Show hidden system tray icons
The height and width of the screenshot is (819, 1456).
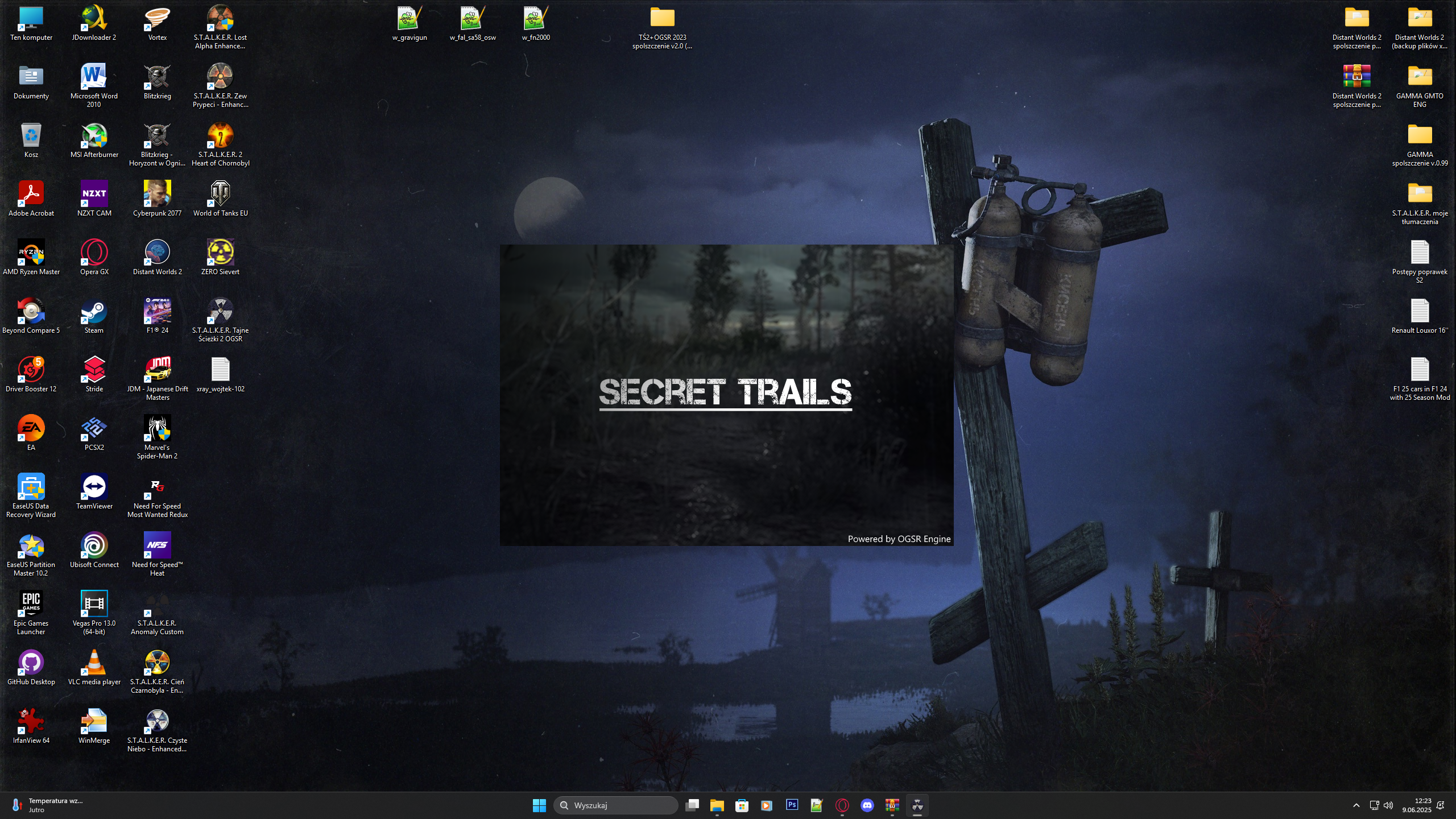1356,805
